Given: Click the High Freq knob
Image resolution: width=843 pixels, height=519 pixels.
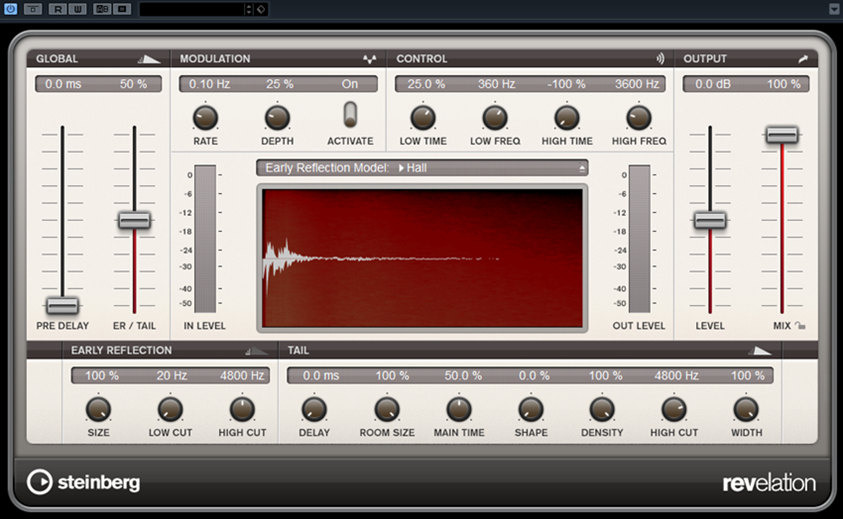Looking at the screenshot, I should pyautogui.click(x=639, y=118).
